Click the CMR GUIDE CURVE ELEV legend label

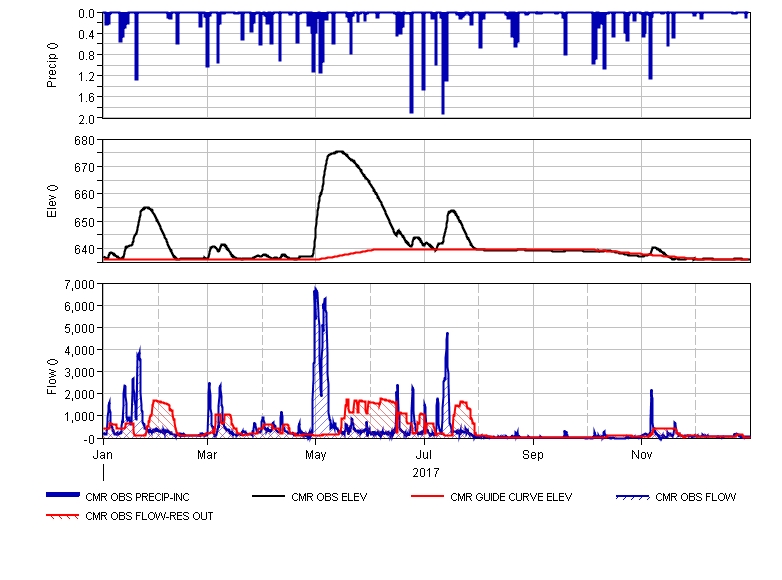tap(511, 497)
